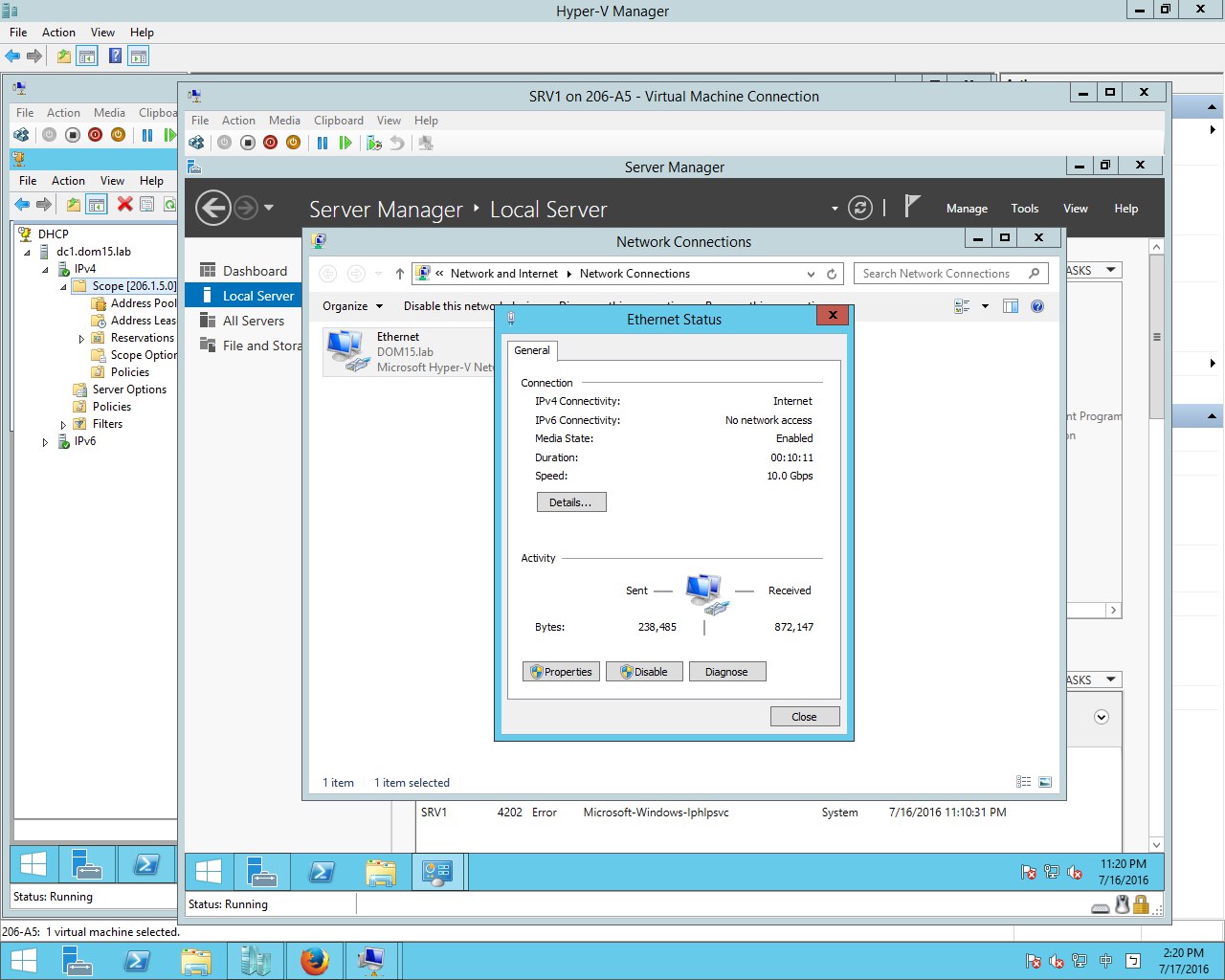Open the Clipboard menu of SRV1 connection
This screenshot has height=980, width=1225.
click(x=338, y=121)
